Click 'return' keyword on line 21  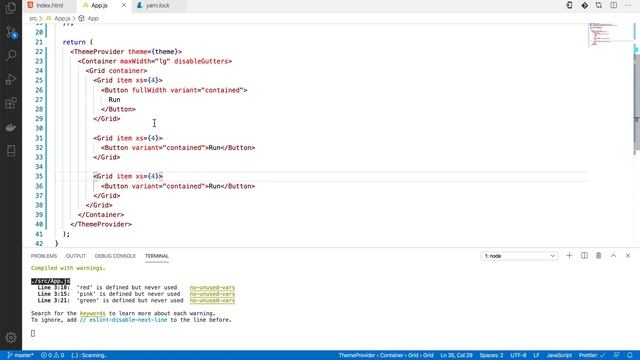click(x=74, y=42)
